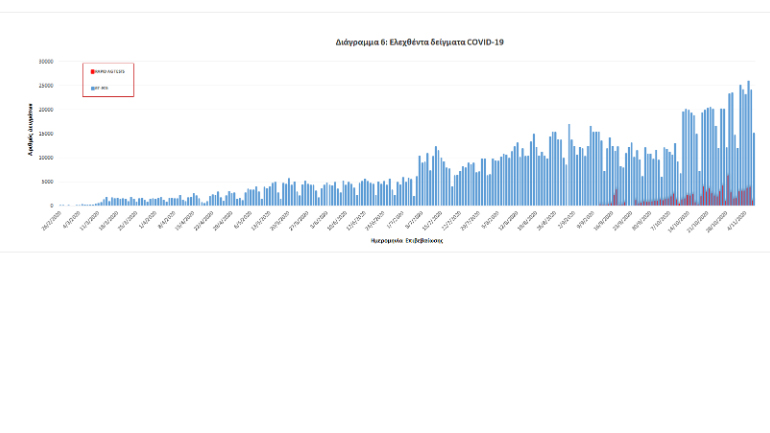Click the 10000 y-axis tick label
The image size is (770, 433).
coord(45,157)
